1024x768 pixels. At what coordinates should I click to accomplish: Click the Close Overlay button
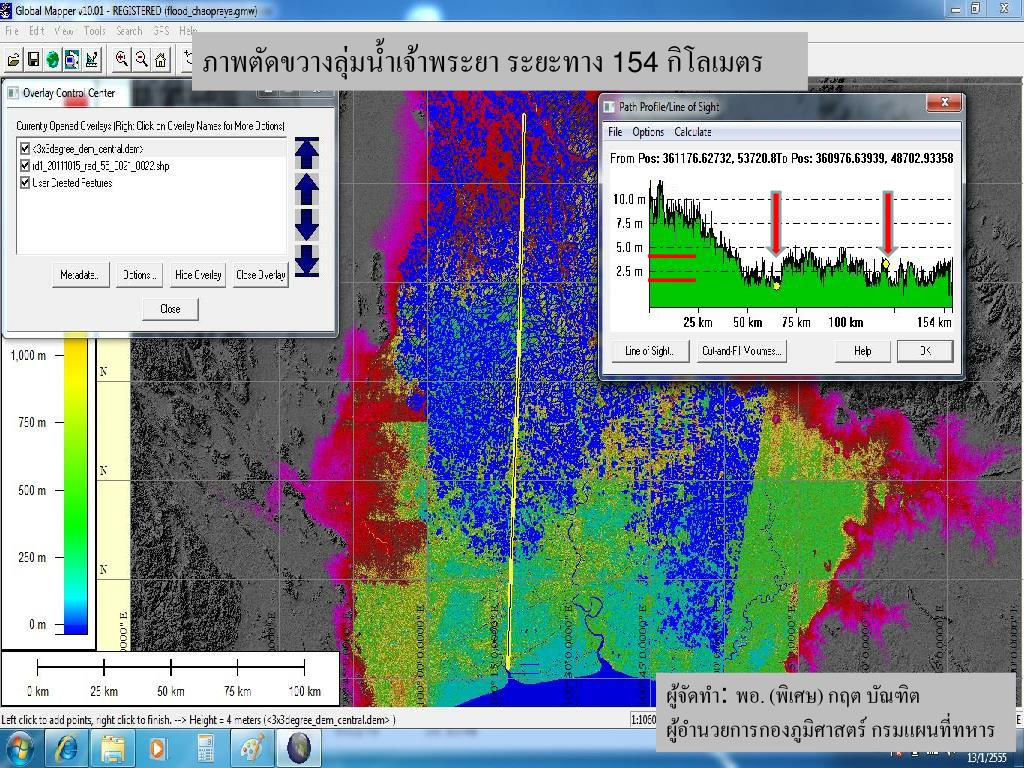pos(261,275)
